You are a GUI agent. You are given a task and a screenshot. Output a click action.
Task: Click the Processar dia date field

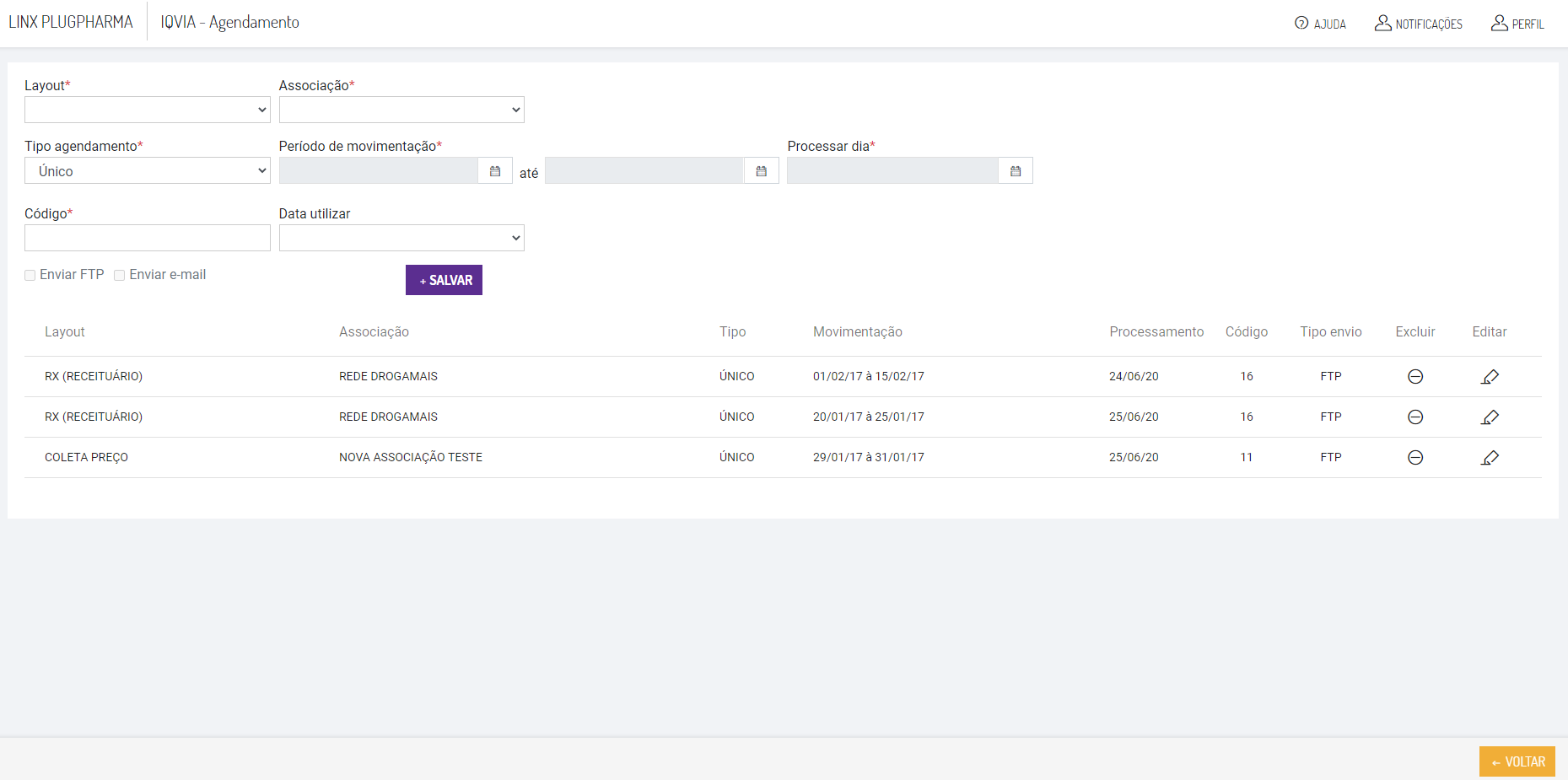(892, 170)
